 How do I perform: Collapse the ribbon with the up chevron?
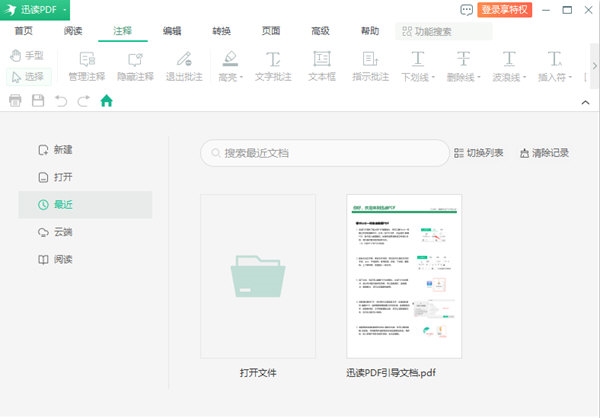coord(585,102)
